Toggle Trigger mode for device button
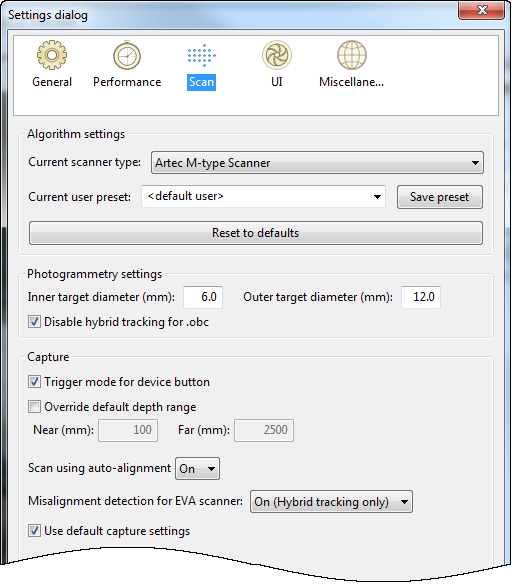The image size is (512, 584). (x=34, y=382)
